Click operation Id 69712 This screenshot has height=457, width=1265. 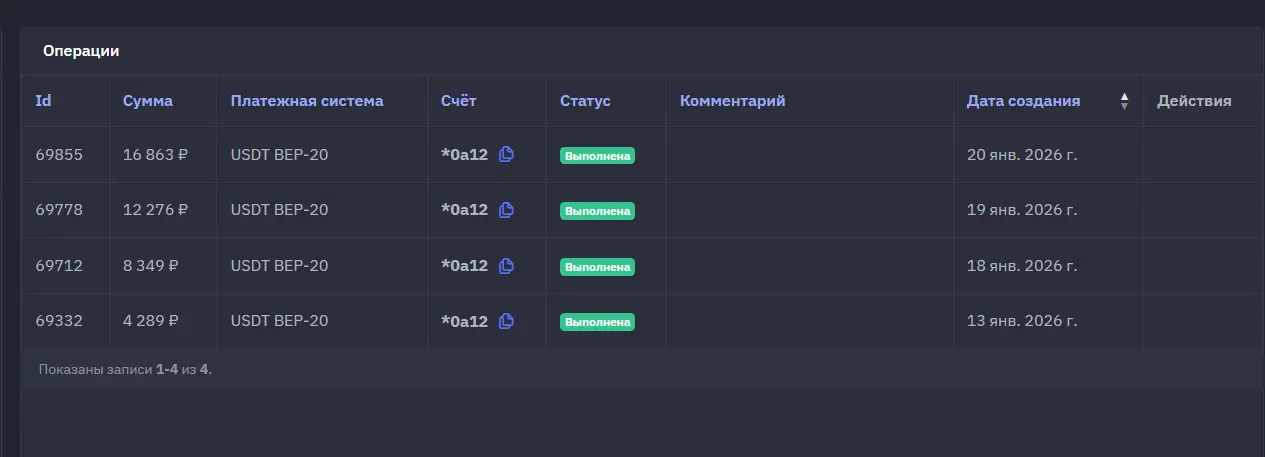[59, 266]
